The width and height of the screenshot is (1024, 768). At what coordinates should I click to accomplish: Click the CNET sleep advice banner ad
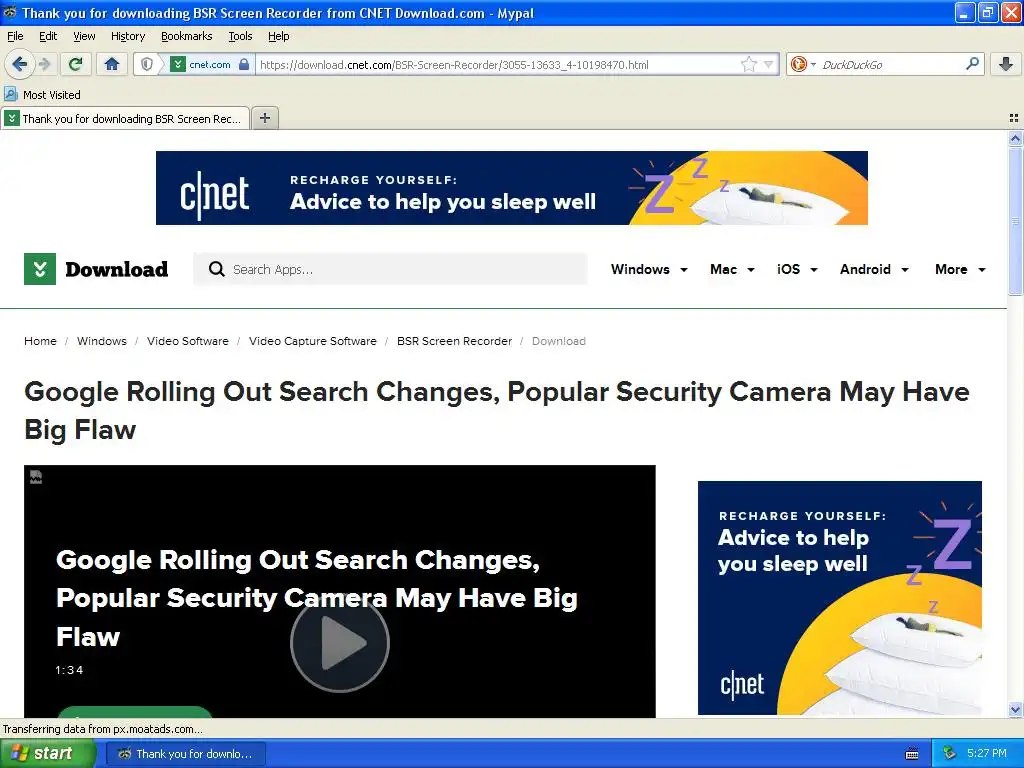point(511,188)
